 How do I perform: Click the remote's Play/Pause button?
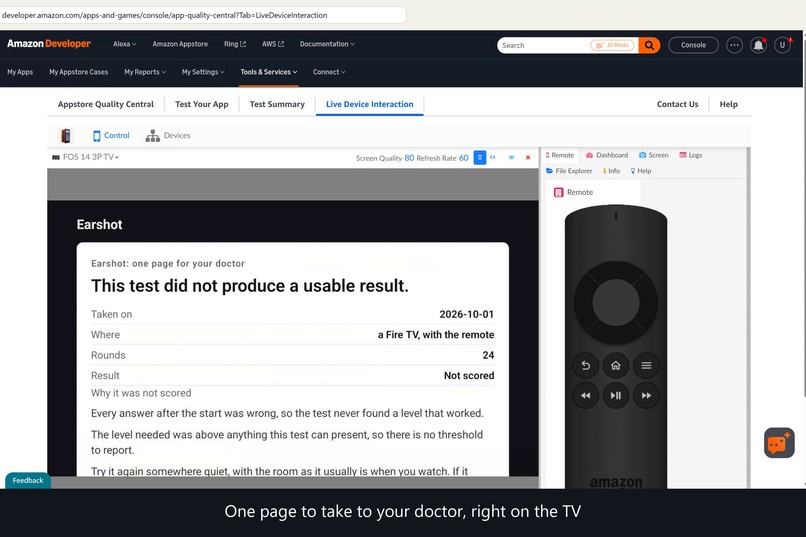click(616, 395)
